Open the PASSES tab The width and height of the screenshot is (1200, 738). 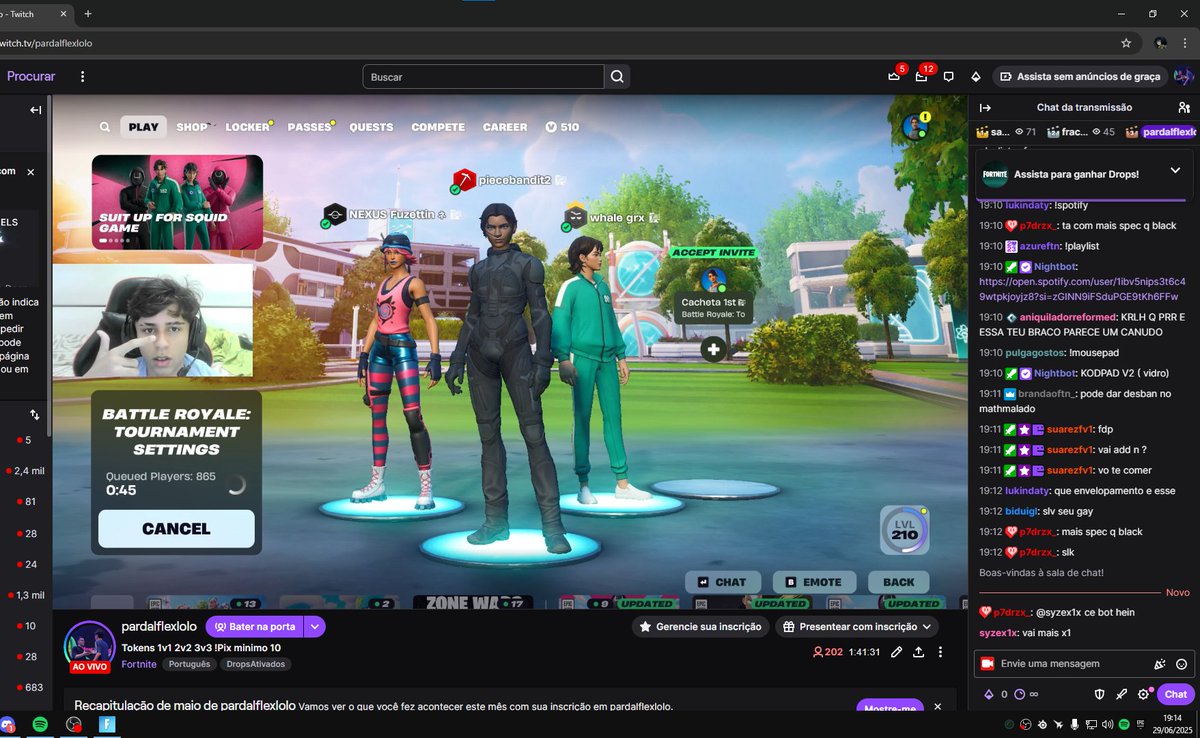click(309, 127)
